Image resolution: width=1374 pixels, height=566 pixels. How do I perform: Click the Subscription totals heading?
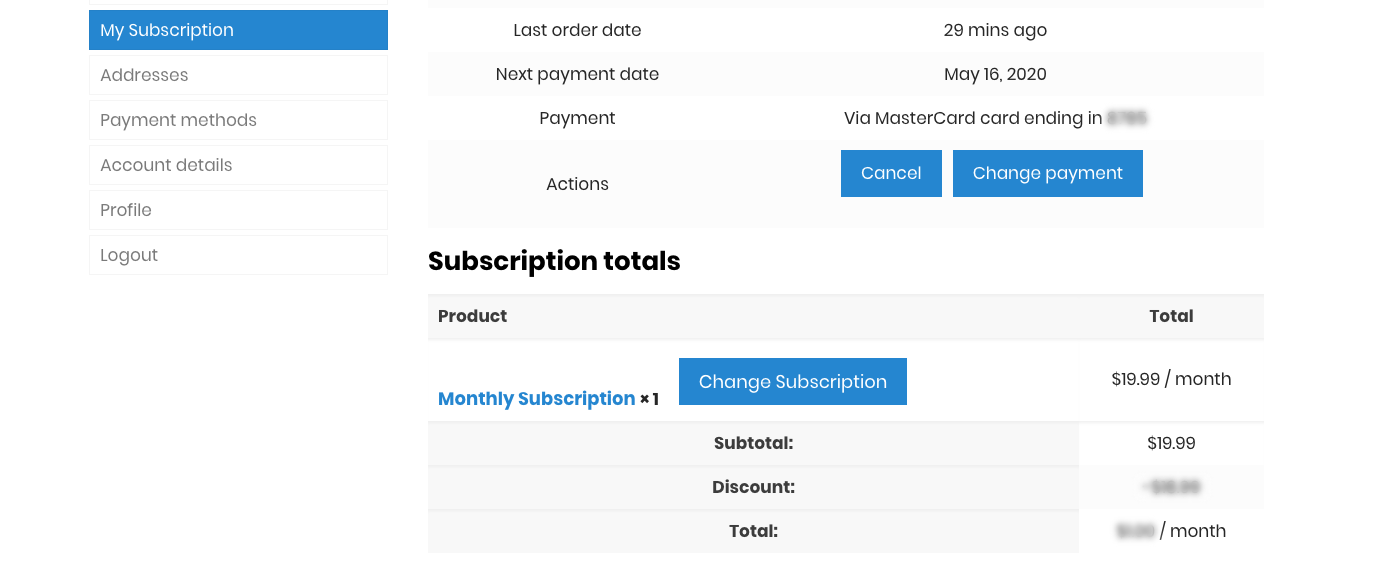(554, 261)
